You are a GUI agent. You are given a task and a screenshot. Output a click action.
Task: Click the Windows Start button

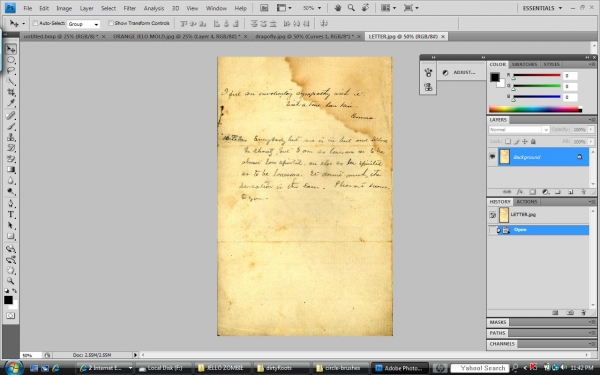(x=13, y=368)
